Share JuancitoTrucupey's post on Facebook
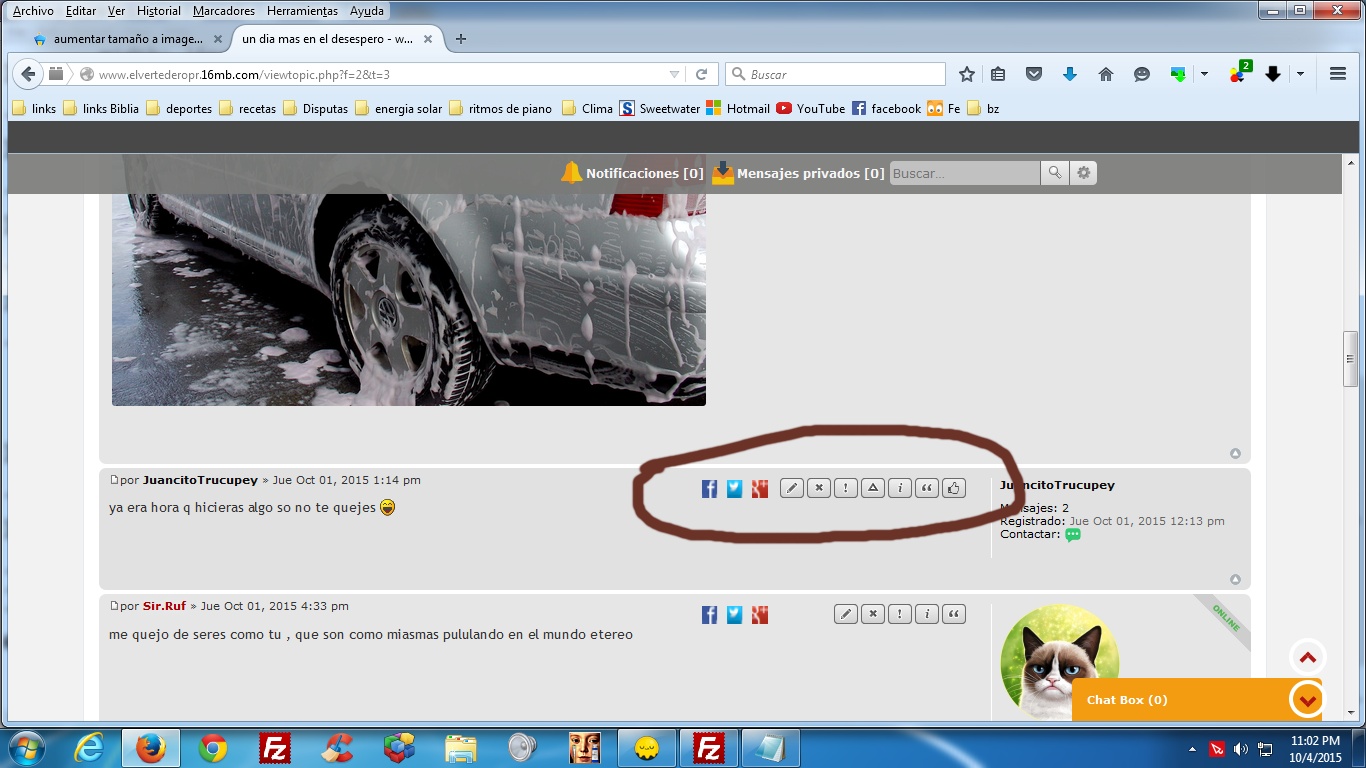The image size is (1366, 768). click(x=709, y=489)
